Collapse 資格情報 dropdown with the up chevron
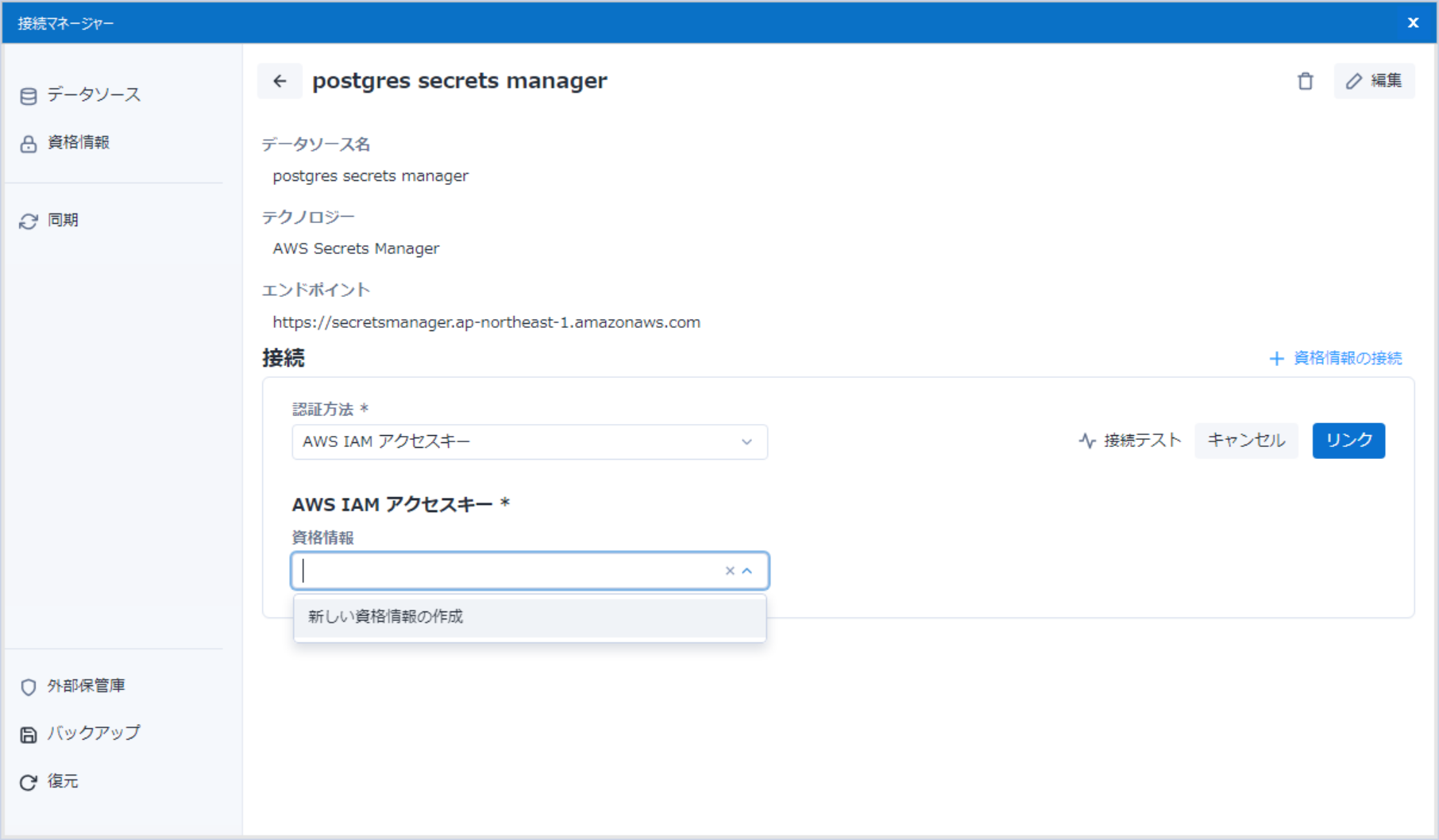This screenshot has width=1439, height=840. [747, 570]
